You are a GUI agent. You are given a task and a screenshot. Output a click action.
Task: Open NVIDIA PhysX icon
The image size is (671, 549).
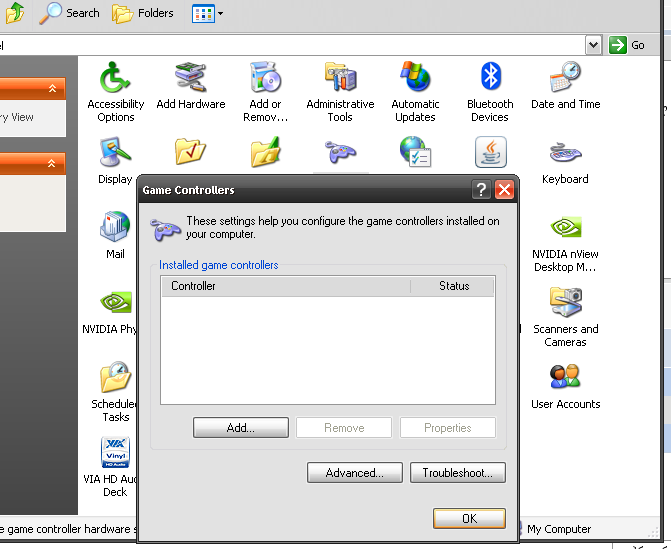coord(115,302)
